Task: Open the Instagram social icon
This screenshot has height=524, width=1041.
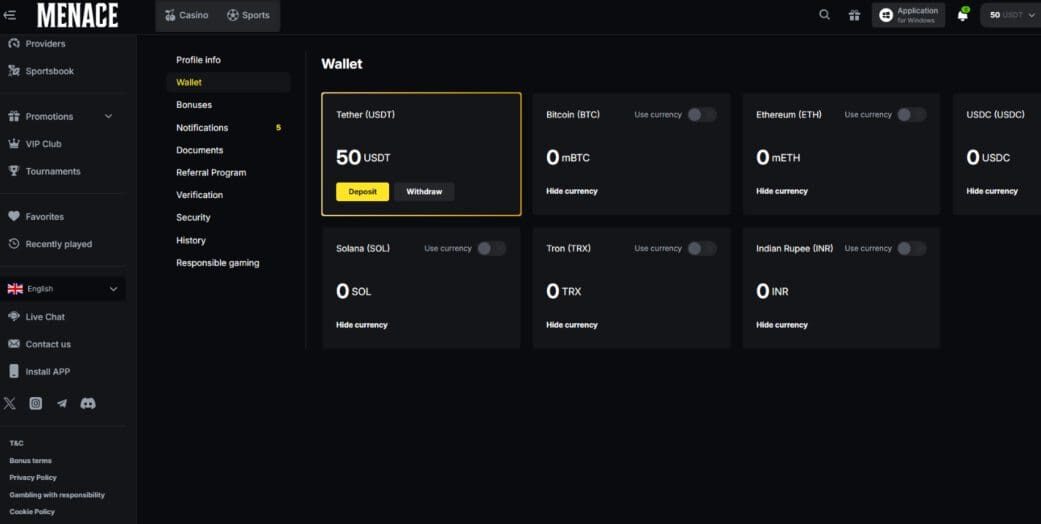Action: tap(36, 403)
